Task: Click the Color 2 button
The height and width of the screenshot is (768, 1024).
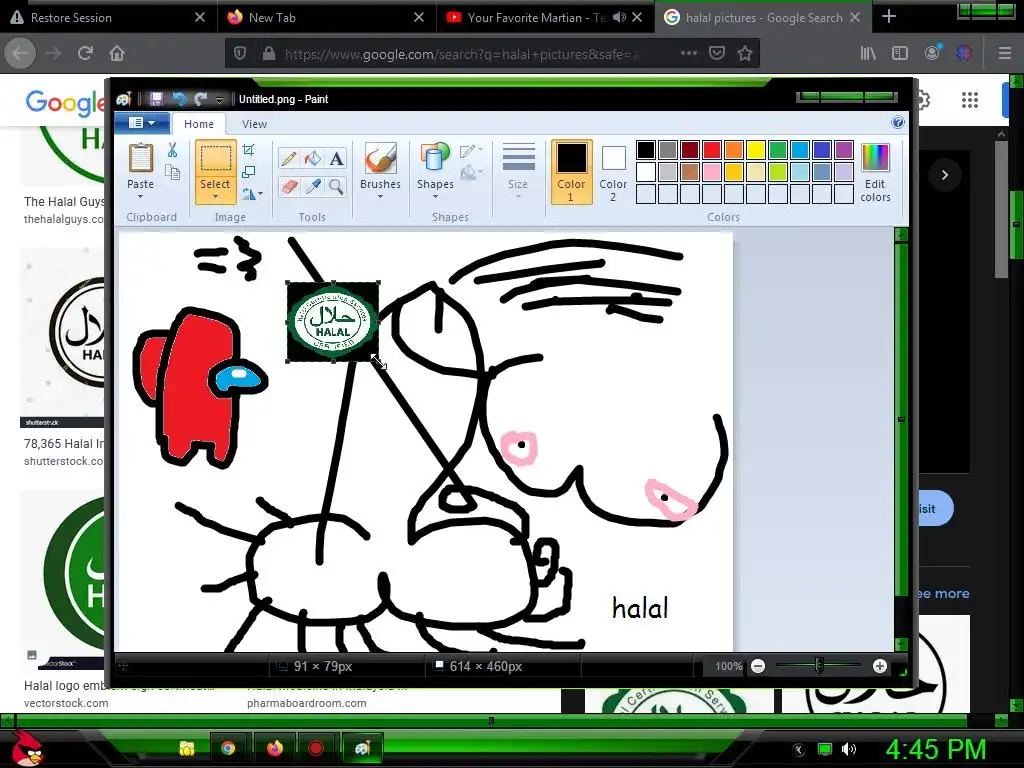Action: 613,172
